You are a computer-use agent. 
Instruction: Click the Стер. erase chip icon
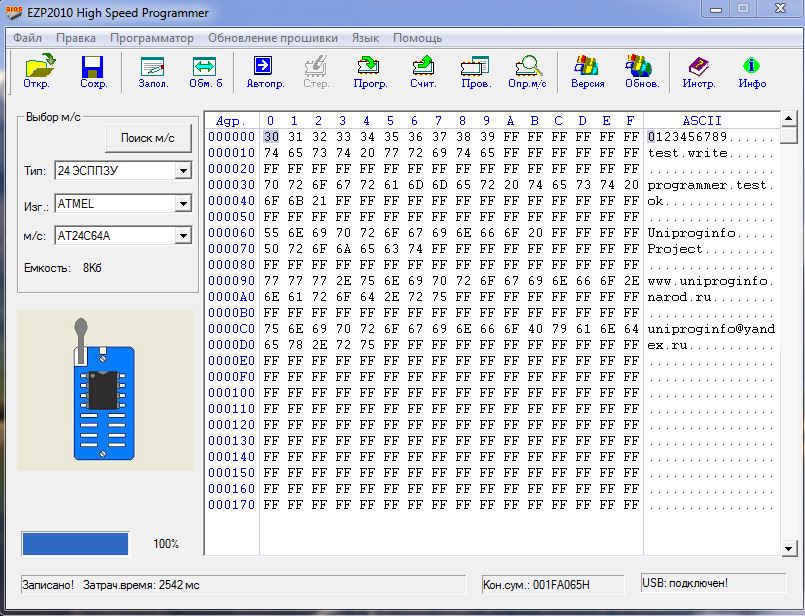point(316,72)
